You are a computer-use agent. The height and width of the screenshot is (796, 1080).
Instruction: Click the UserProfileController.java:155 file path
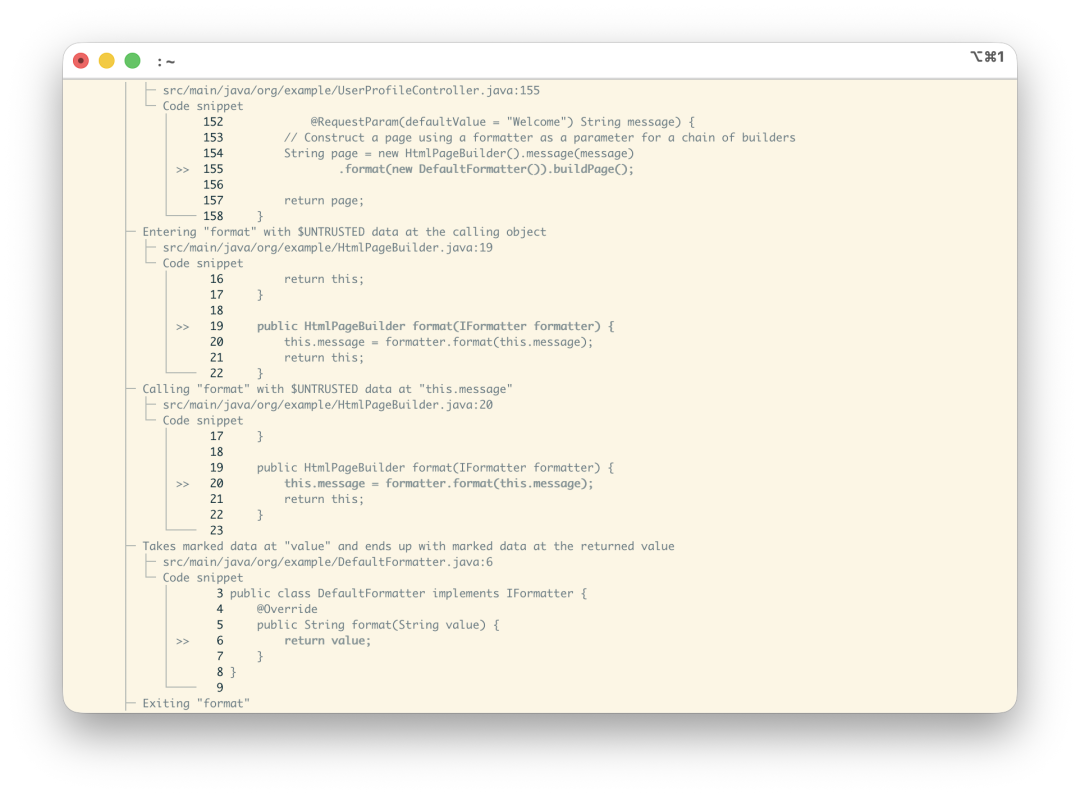(351, 90)
